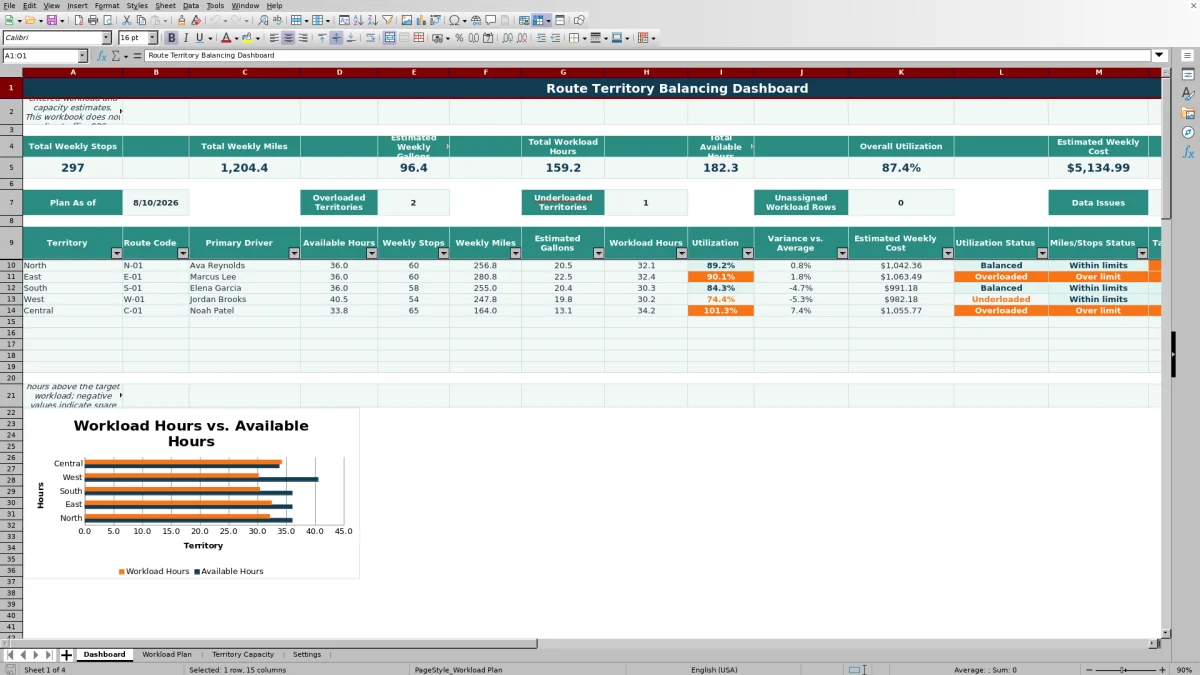Click the Background Color highlight swatch
The height and width of the screenshot is (675, 1200).
(248, 38)
